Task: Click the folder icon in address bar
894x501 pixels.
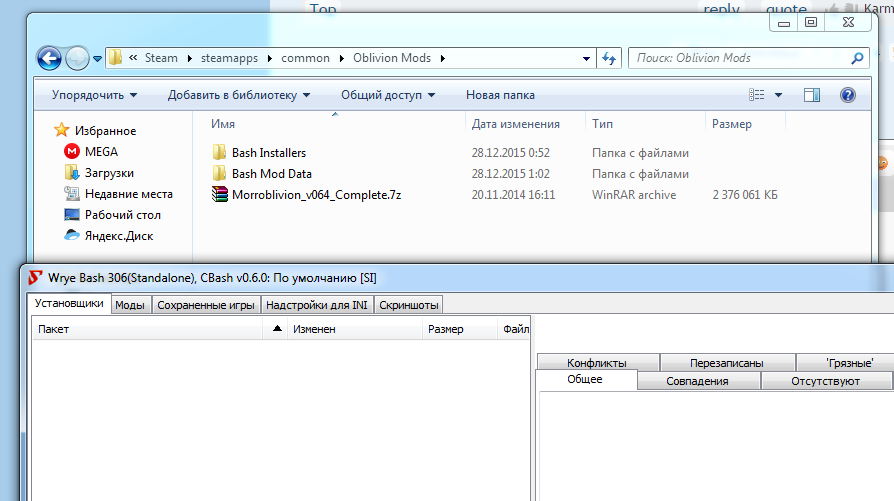Action: (x=116, y=58)
